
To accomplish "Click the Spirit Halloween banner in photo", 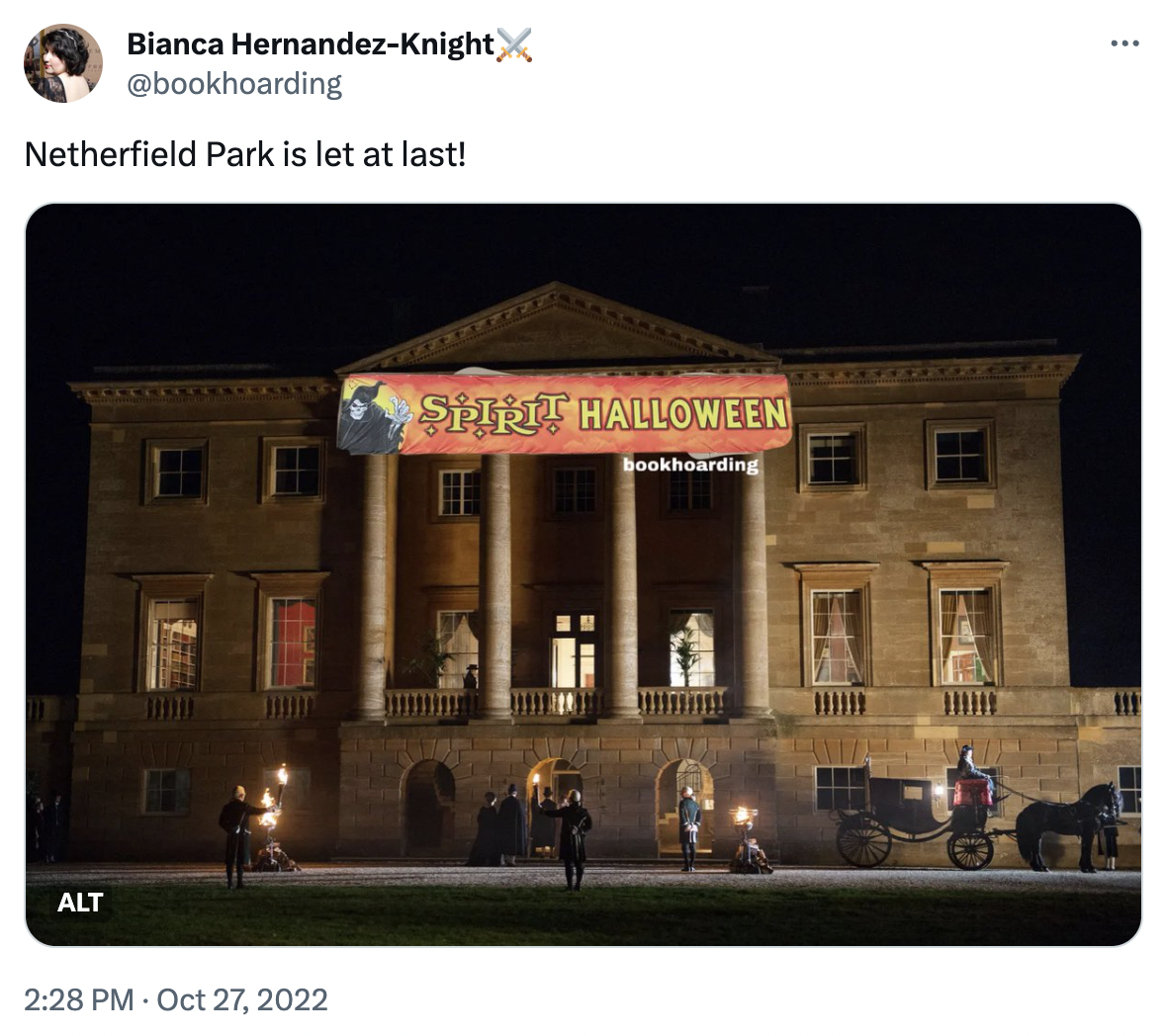I will (564, 414).
